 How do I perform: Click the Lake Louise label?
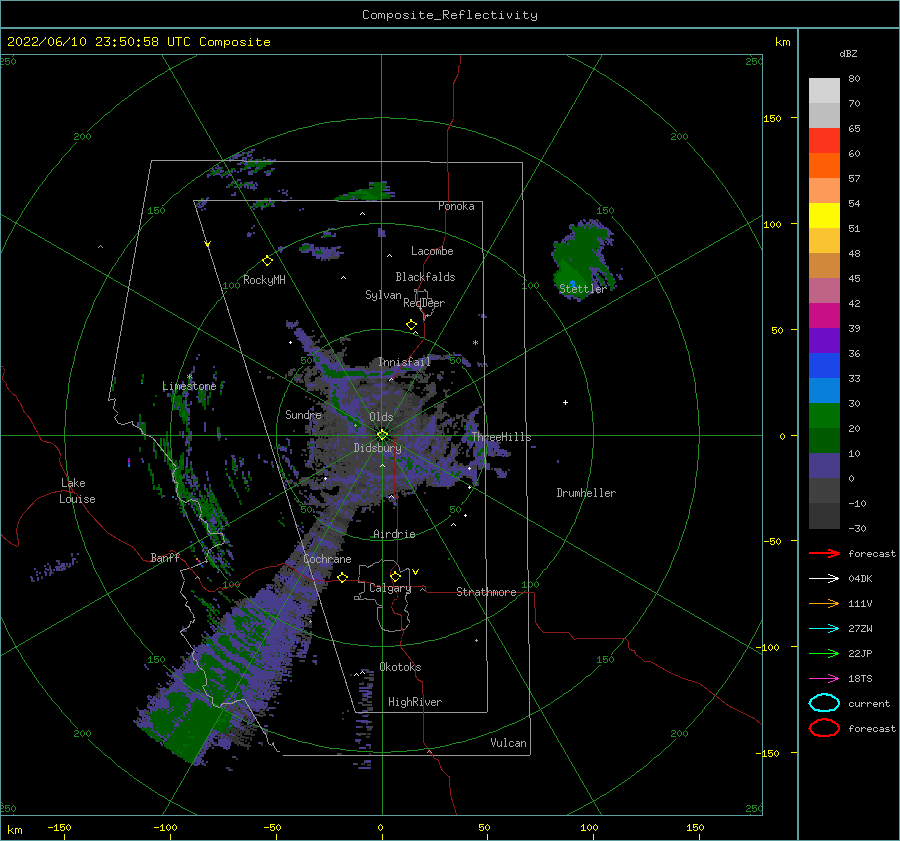[x=77, y=491]
